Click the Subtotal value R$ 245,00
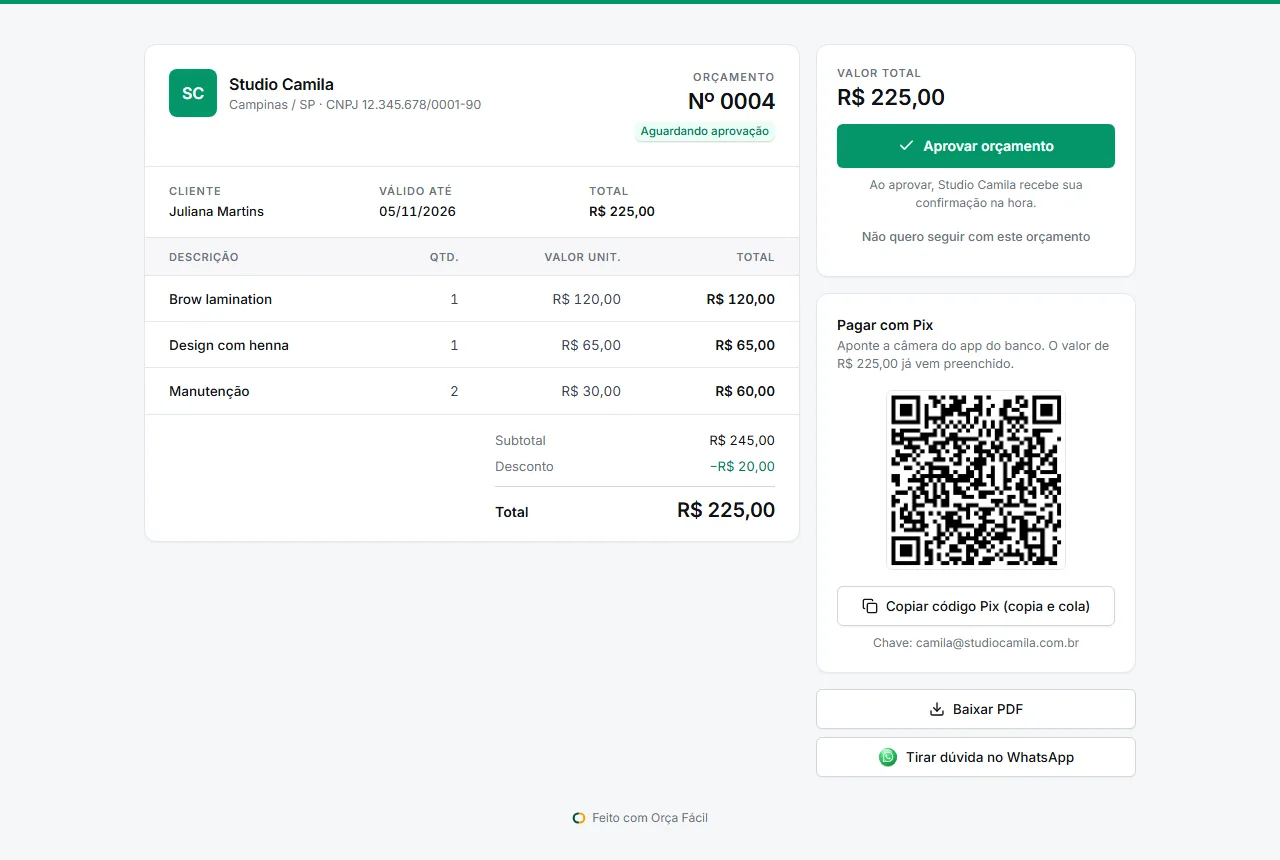The width and height of the screenshot is (1280, 860). (742, 440)
